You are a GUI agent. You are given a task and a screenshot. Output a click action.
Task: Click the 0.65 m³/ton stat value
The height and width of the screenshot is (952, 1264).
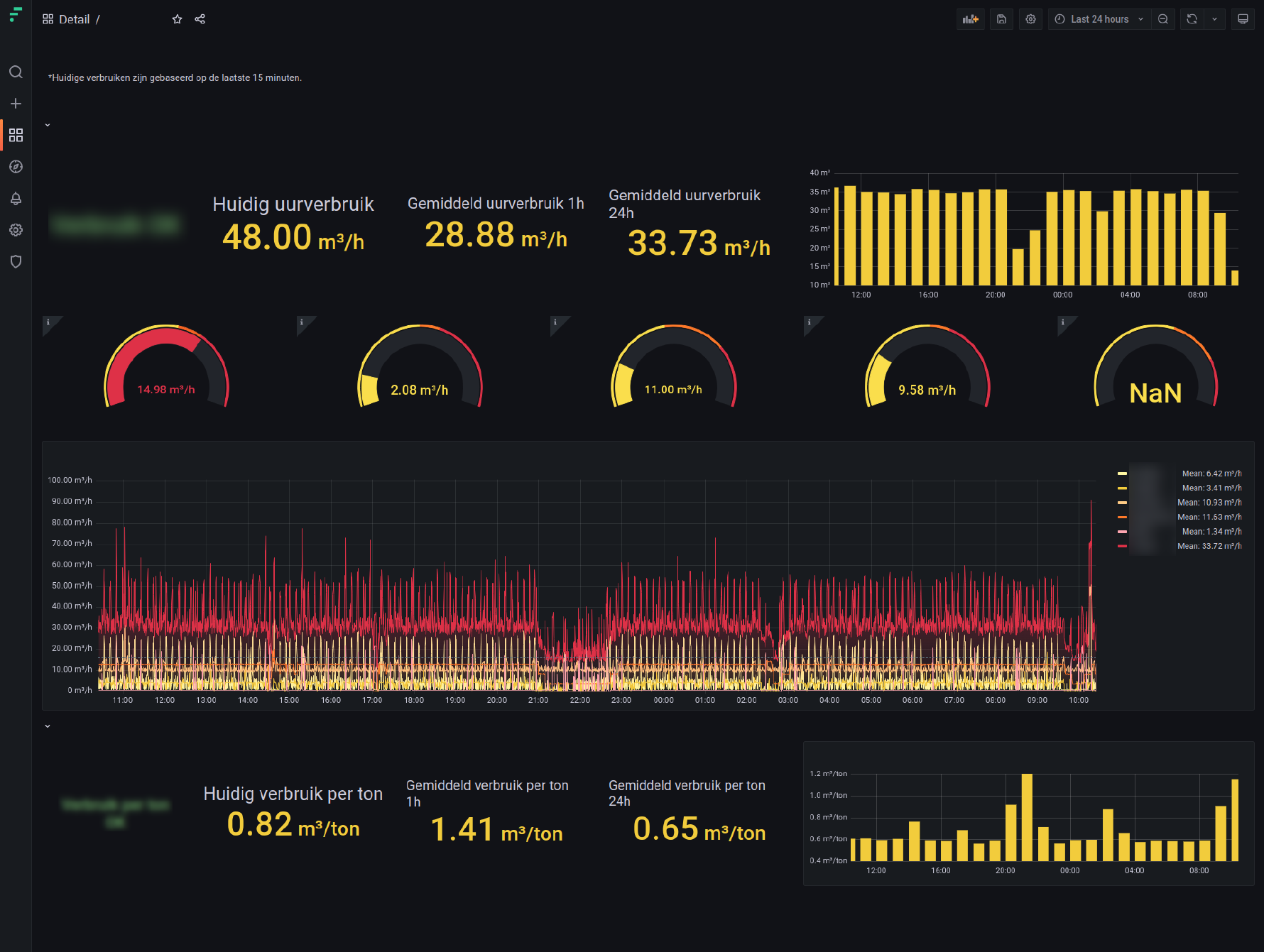point(699,829)
